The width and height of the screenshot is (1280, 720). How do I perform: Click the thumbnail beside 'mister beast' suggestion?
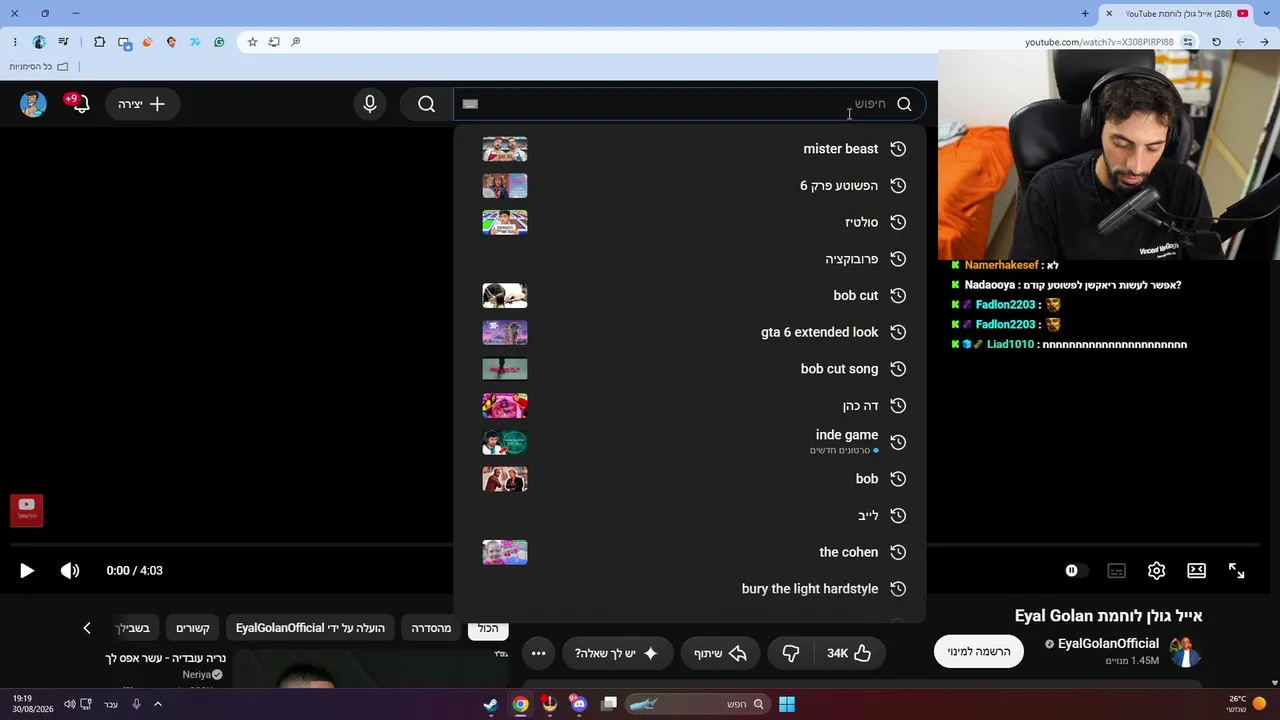click(505, 149)
